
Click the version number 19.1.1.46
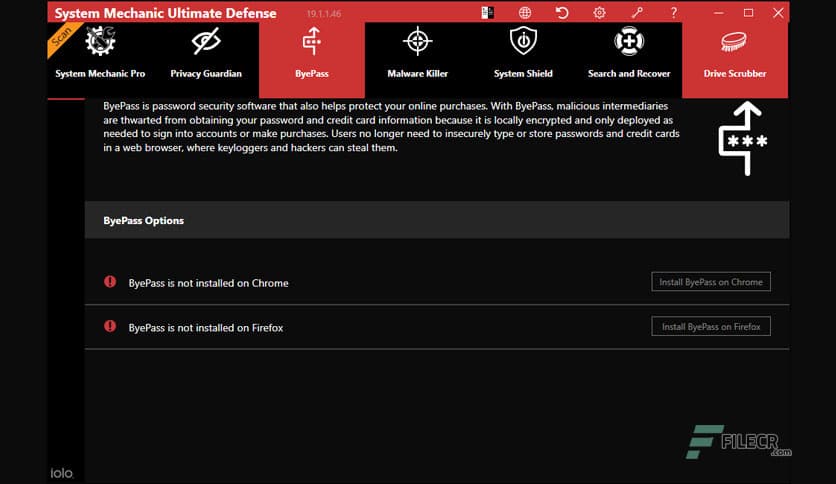coord(324,14)
